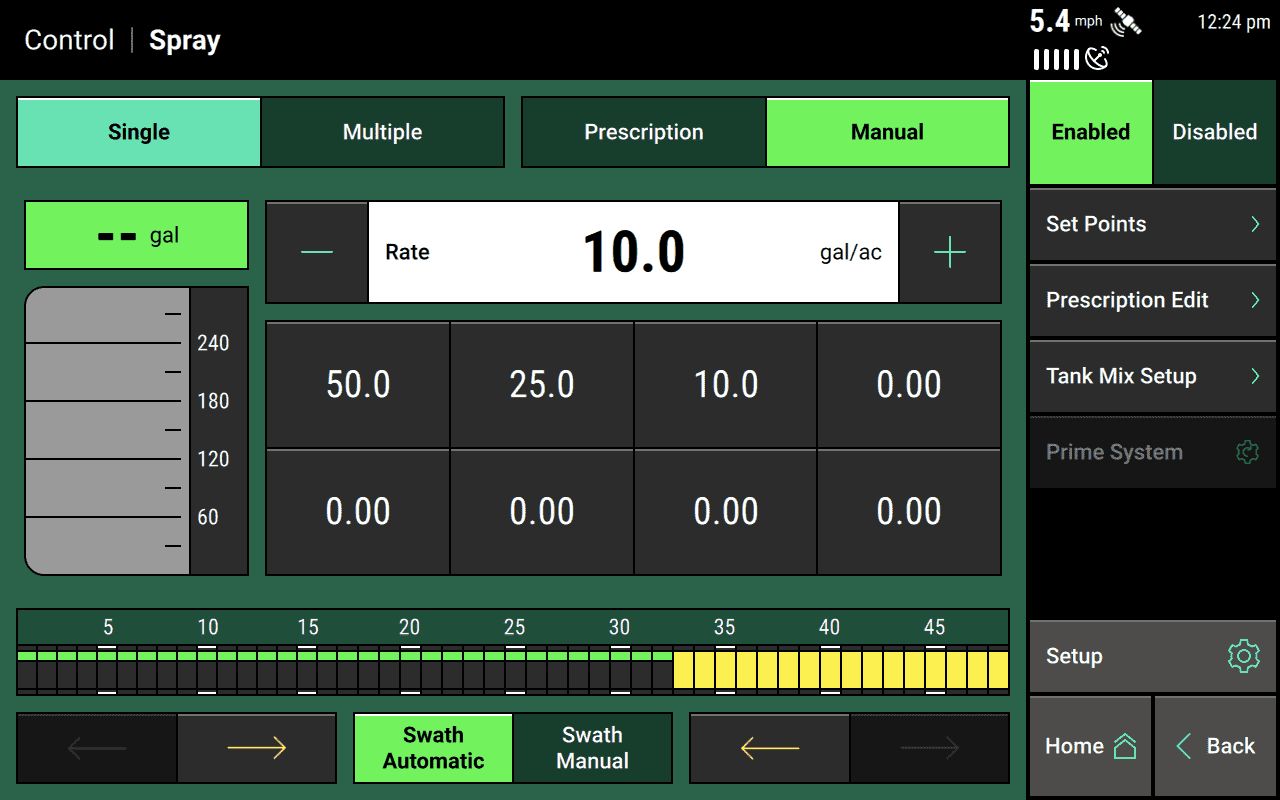This screenshot has height=800, width=1280.
Task: Switch to Swath Manual mode
Action: [592, 747]
